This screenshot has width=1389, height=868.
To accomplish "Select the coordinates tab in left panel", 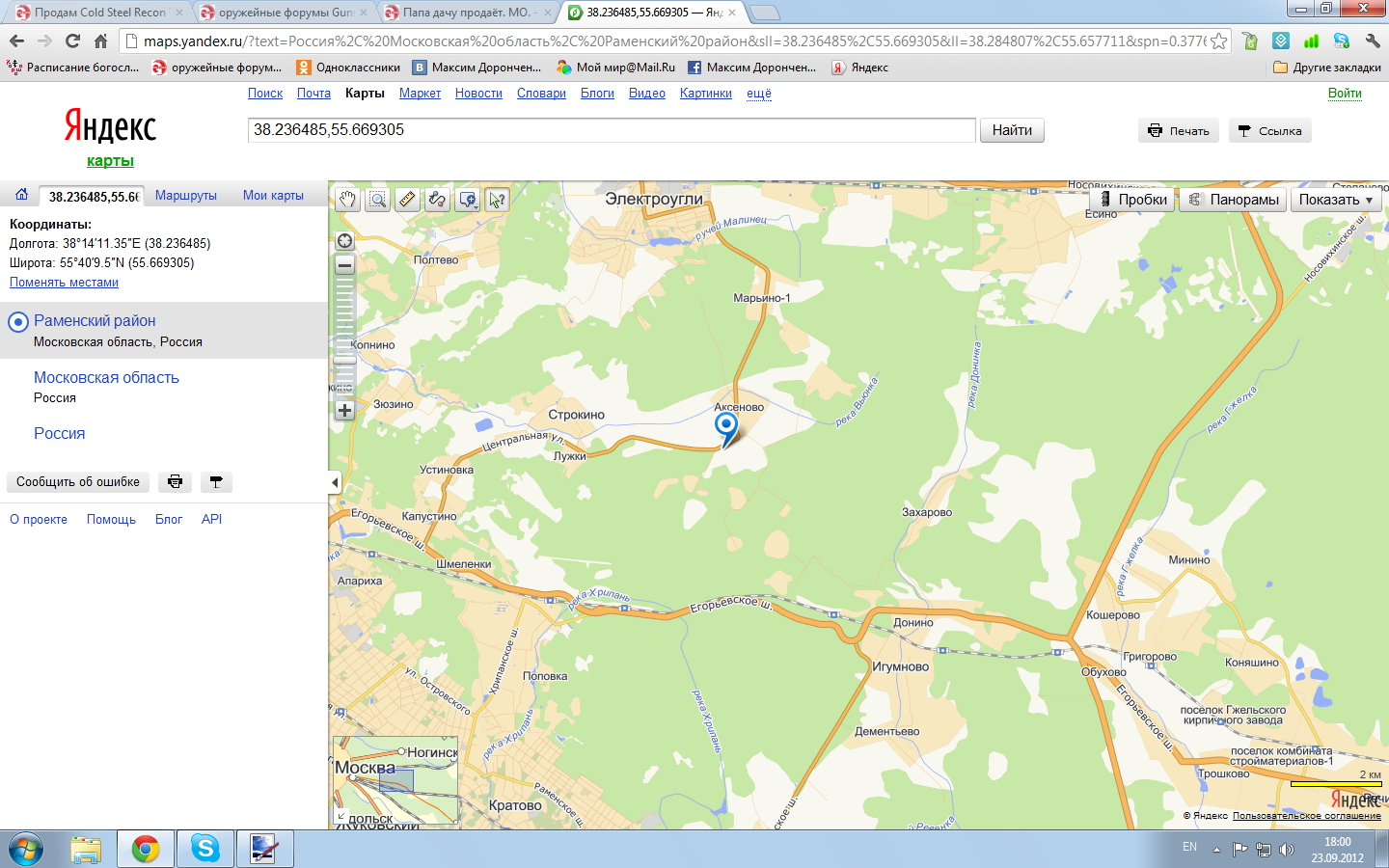I will point(94,196).
